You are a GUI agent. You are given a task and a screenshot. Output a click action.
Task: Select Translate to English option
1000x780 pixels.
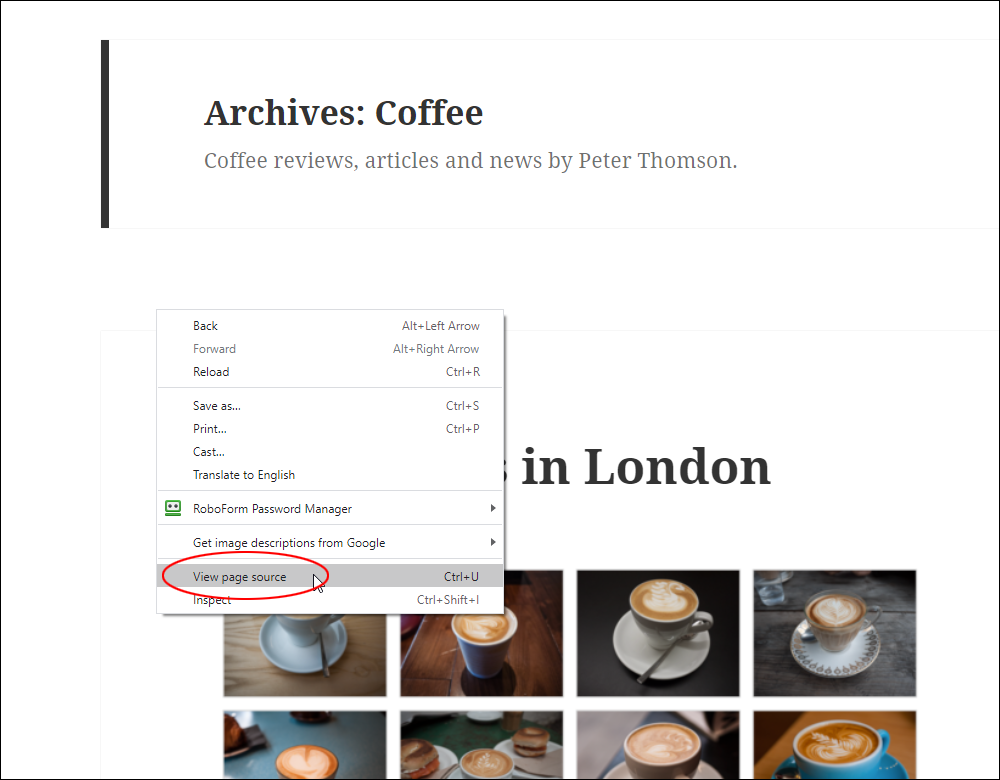330,475
